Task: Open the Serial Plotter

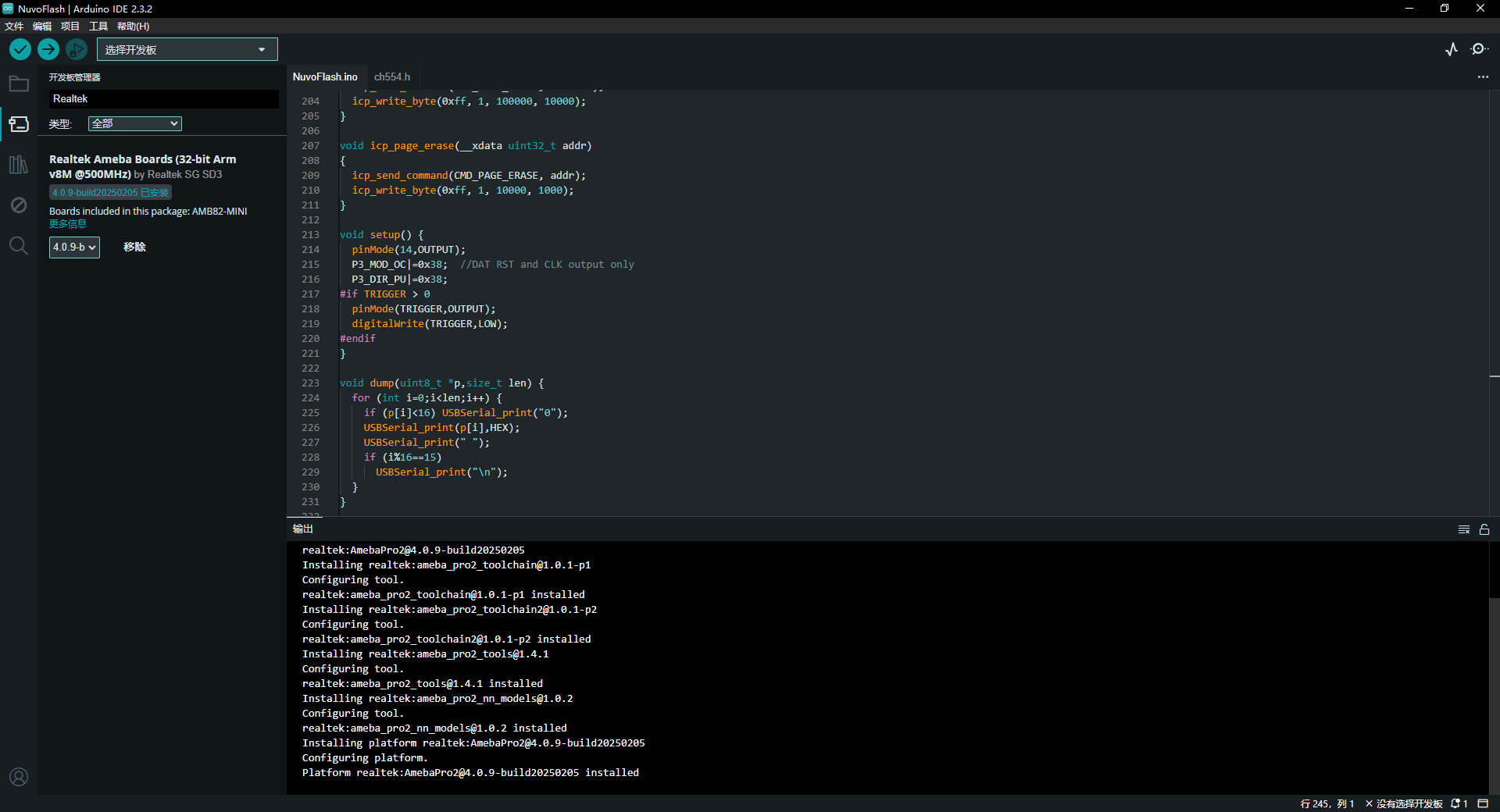Action: pyautogui.click(x=1452, y=49)
